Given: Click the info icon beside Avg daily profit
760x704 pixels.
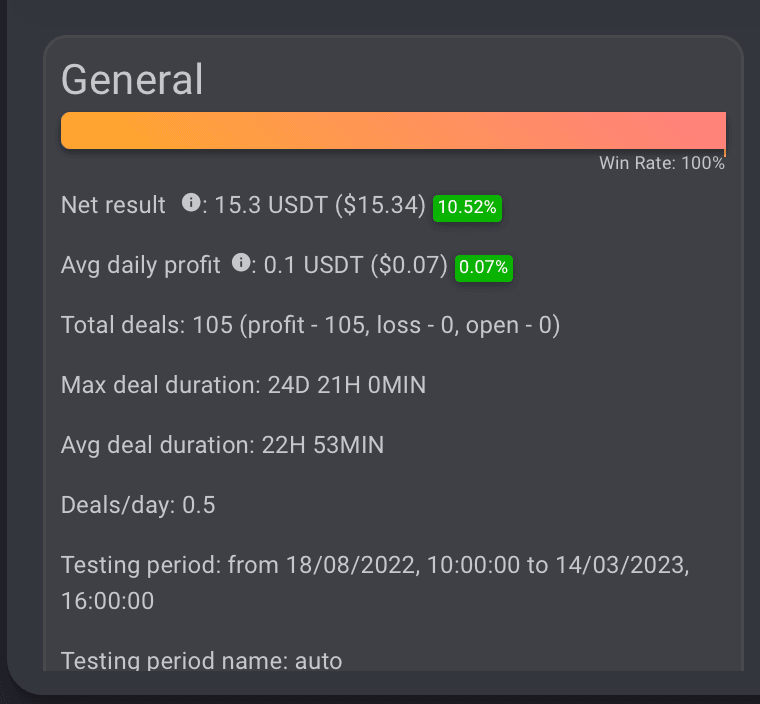Looking at the screenshot, I should pos(240,263).
